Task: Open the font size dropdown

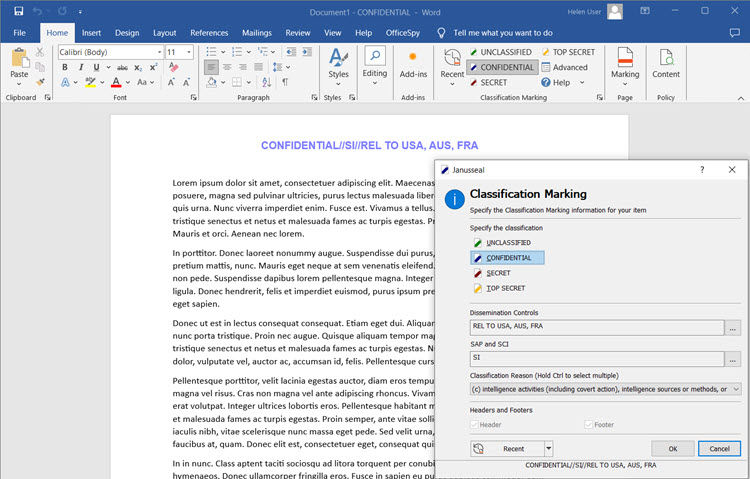Action: (x=189, y=52)
